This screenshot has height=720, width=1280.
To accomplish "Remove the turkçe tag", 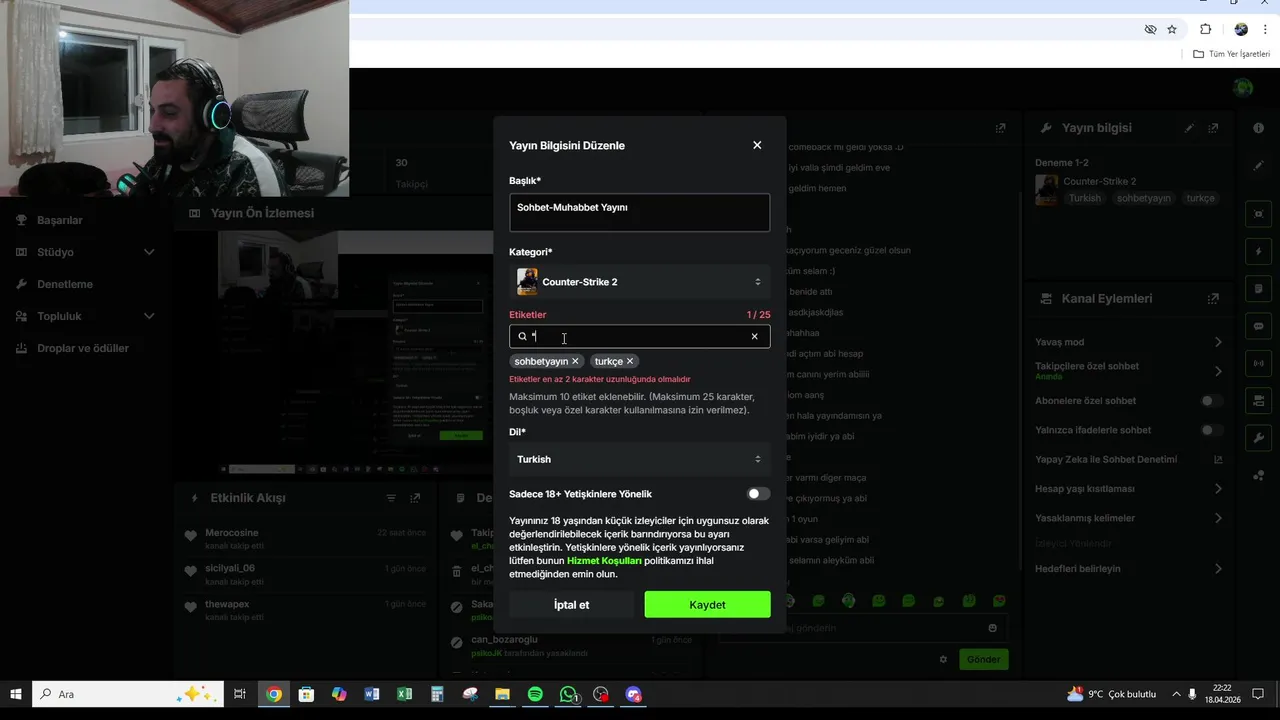I will 630,361.
